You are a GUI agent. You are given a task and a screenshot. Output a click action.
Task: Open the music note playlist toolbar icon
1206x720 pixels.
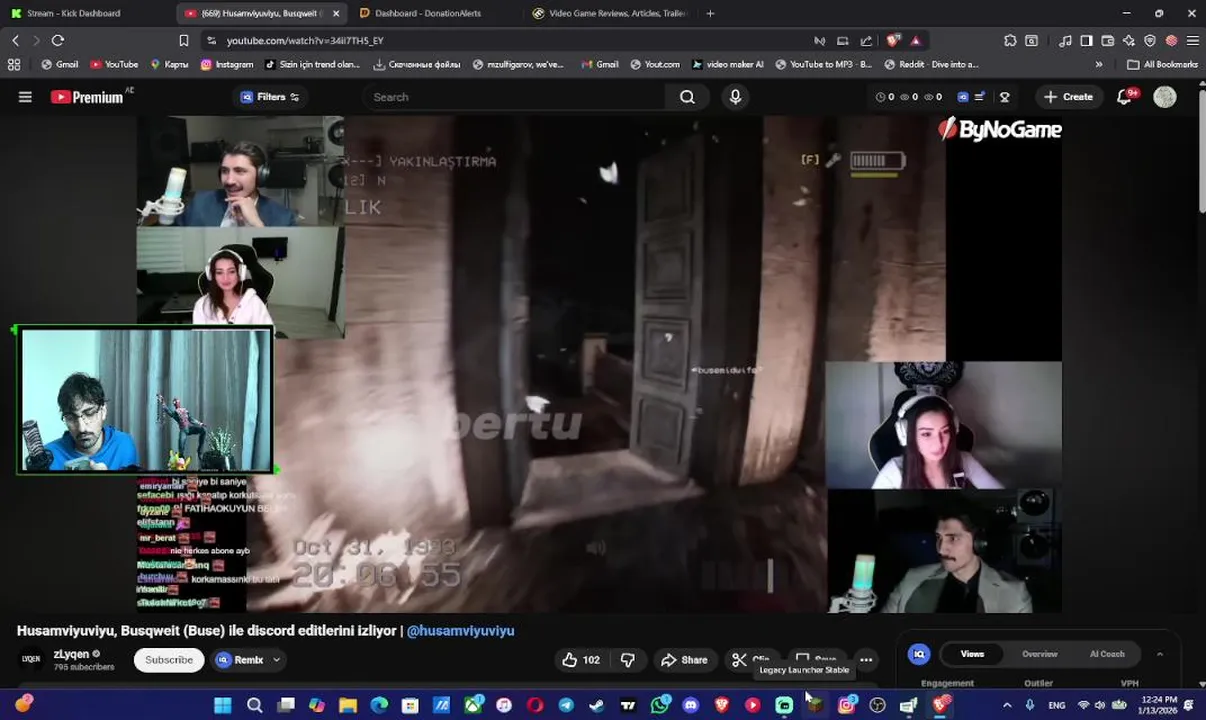(1065, 40)
